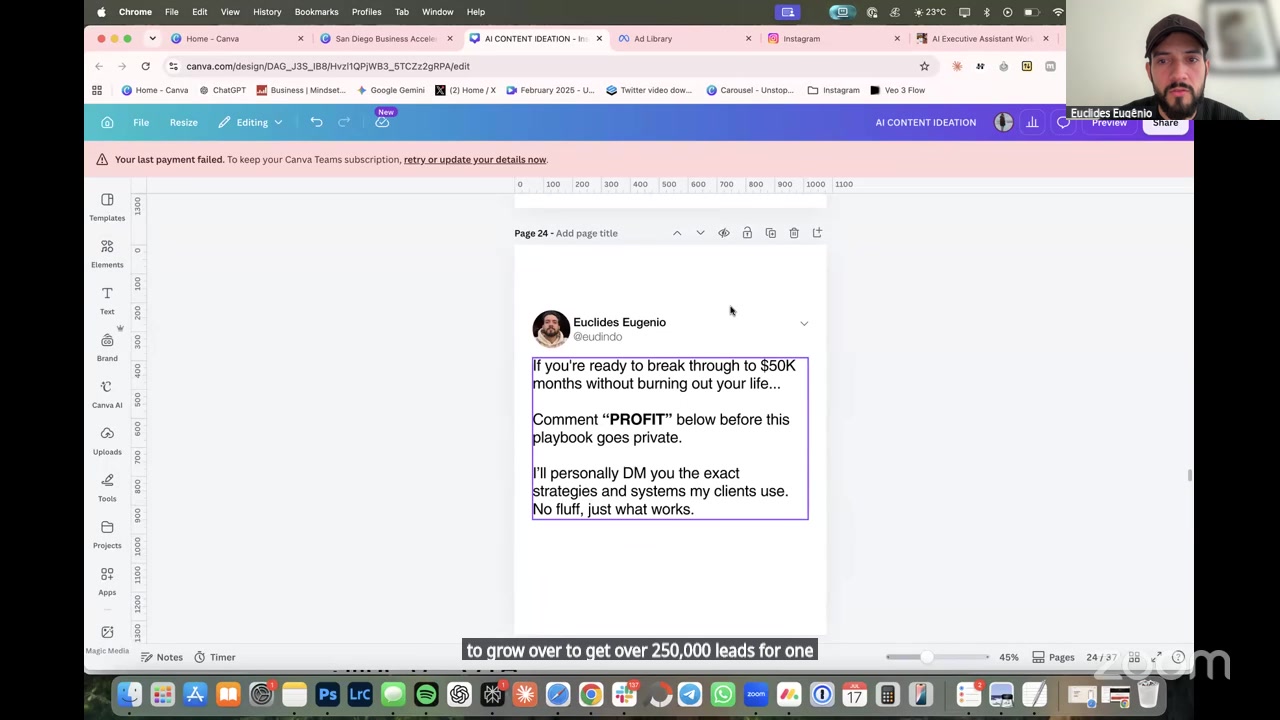The image size is (1280, 720).
Task: Open the Elements panel
Action: [107, 253]
